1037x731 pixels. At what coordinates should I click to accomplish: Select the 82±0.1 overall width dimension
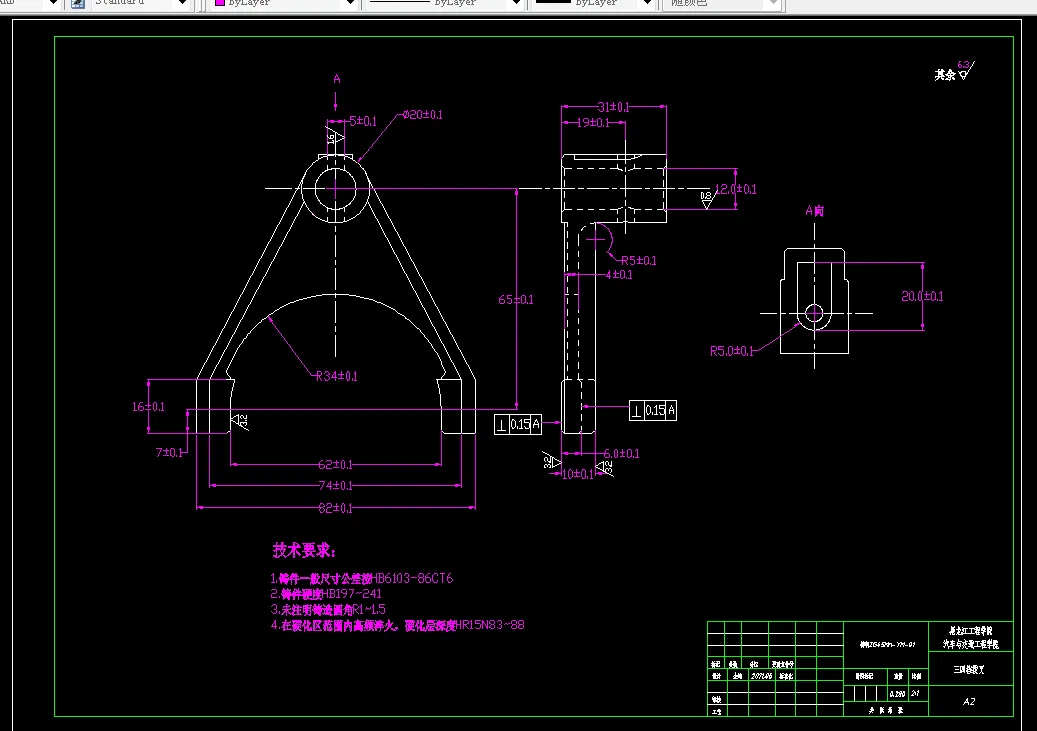pyautogui.click(x=335, y=508)
